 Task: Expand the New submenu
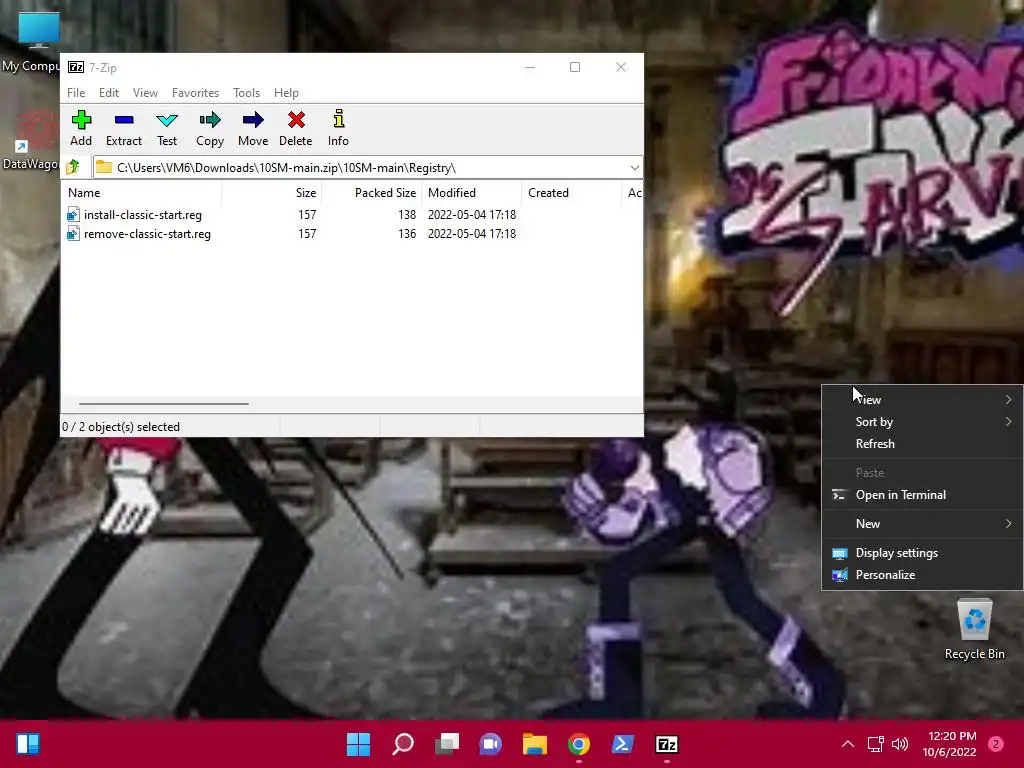[921, 524]
